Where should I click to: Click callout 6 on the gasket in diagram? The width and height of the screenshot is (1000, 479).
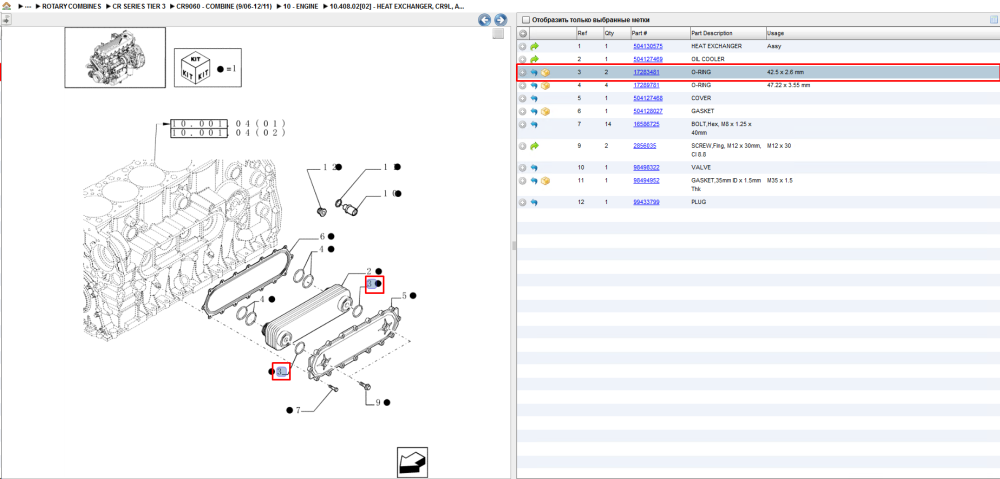click(x=322, y=236)
